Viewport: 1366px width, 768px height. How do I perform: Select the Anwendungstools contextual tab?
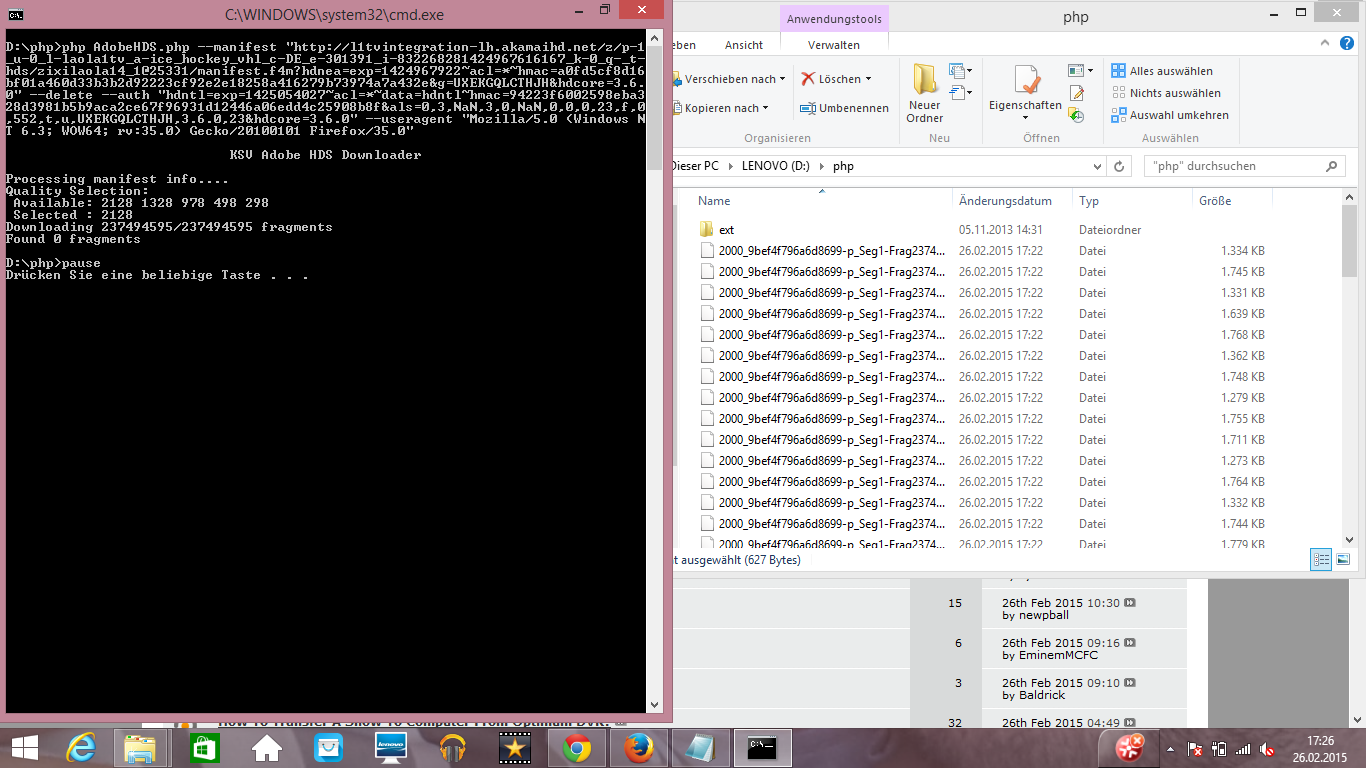click(x=834, y=19)
